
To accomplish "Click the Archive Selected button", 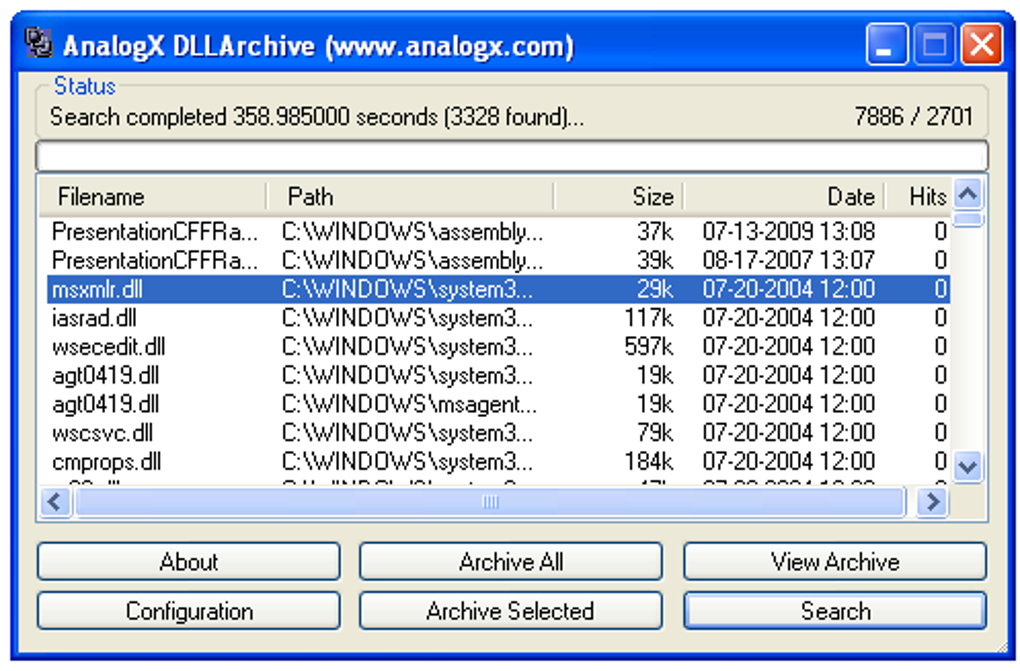I will 511,610.
